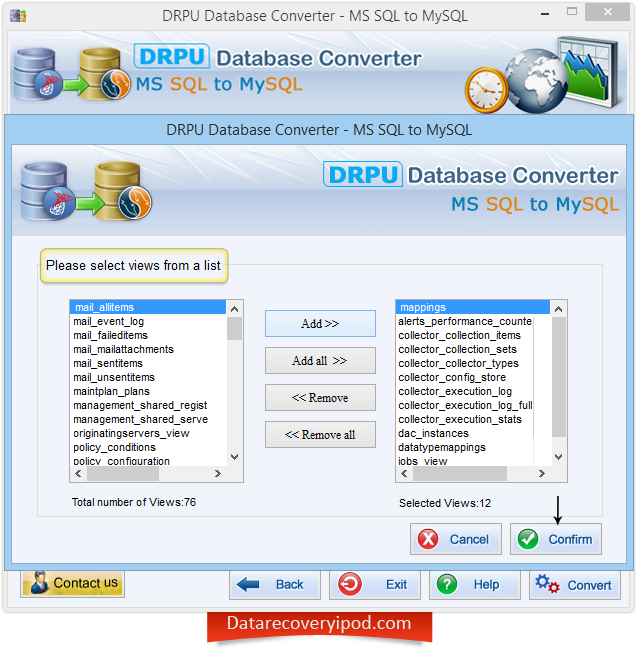The image size is (637, 650).
Task: Click left arrow of left list horizontal scrollbar
Action: pyautogui.click(x=78, y=473)
